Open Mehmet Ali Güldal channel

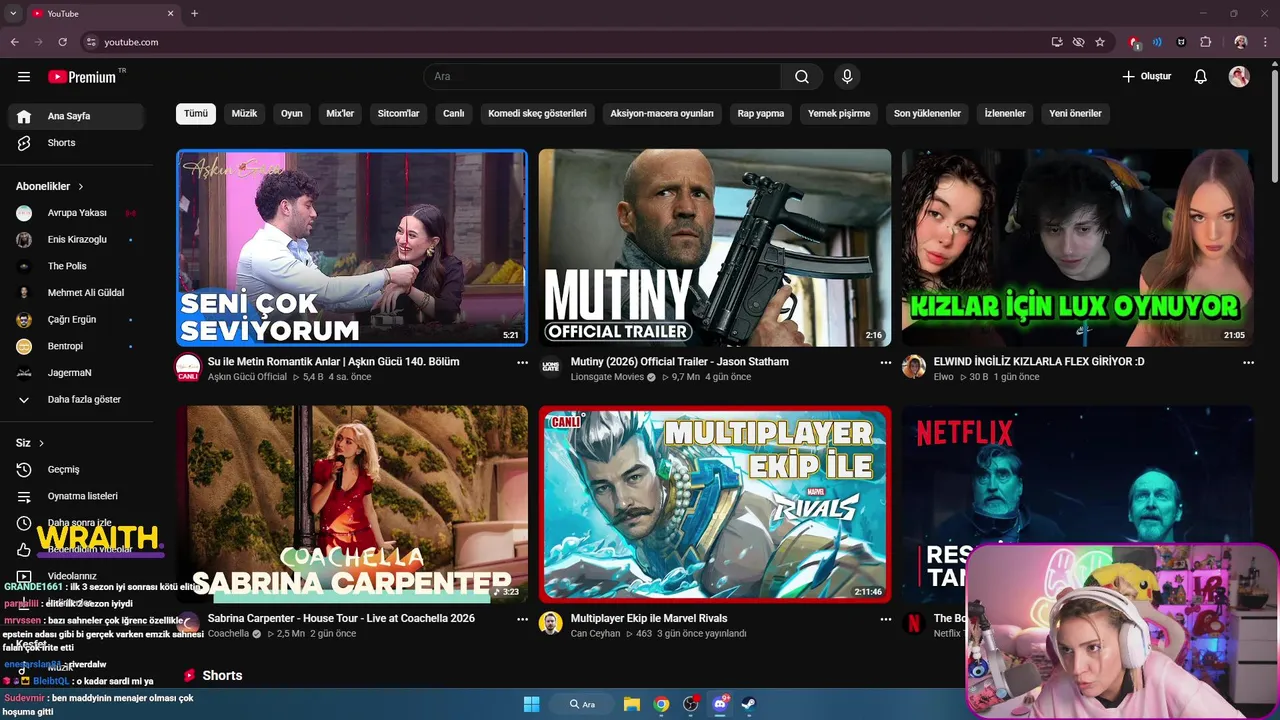76,293
